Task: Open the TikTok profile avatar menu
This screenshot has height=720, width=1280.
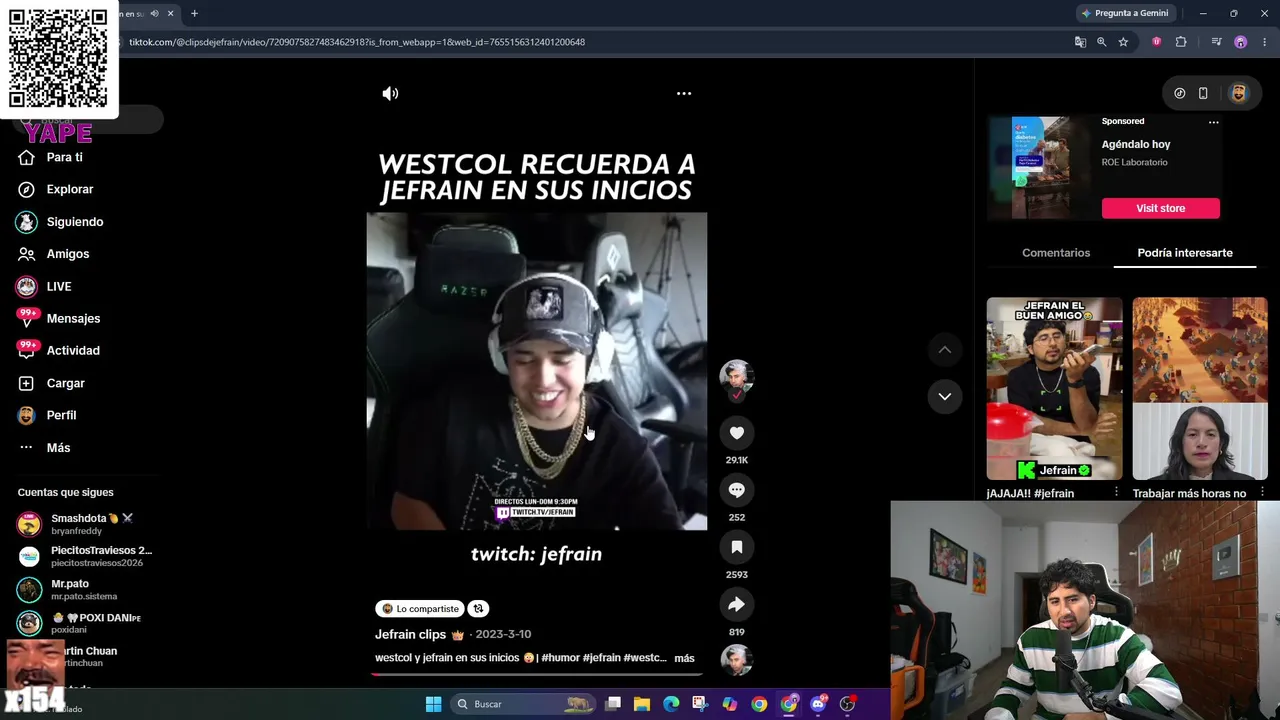Action: (1238, 93)
